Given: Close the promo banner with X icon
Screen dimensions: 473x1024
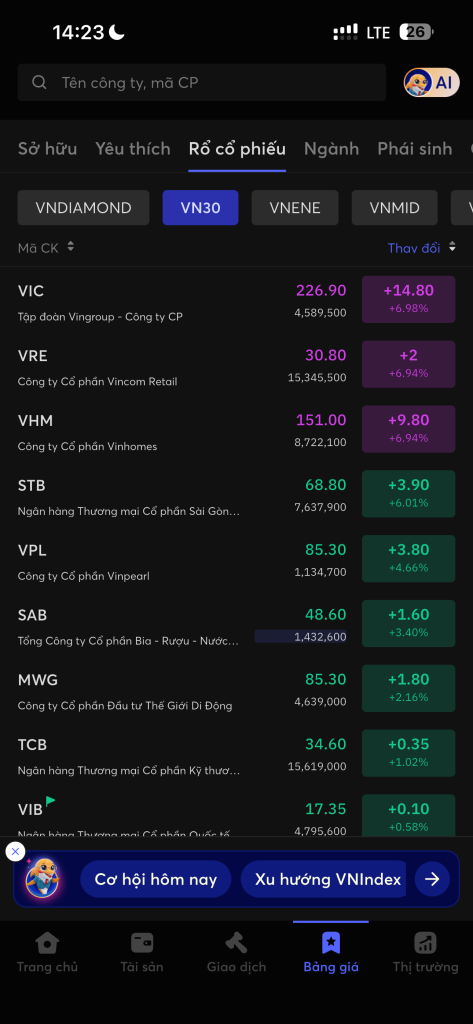Looking at the screenshot, I should click(15, 851).
